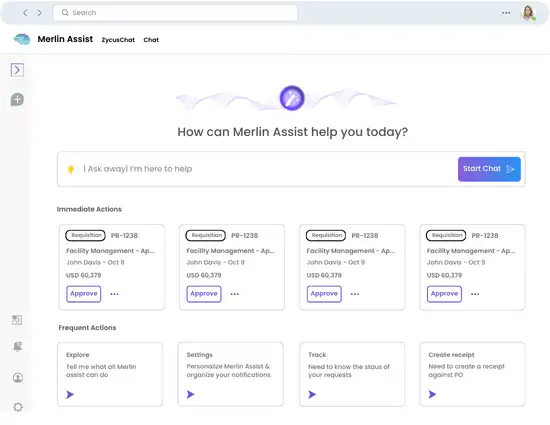Viewport: 550px width, 425px height.
Task: Run the Create receipt action arrow
Action: (x=432, y=394)
